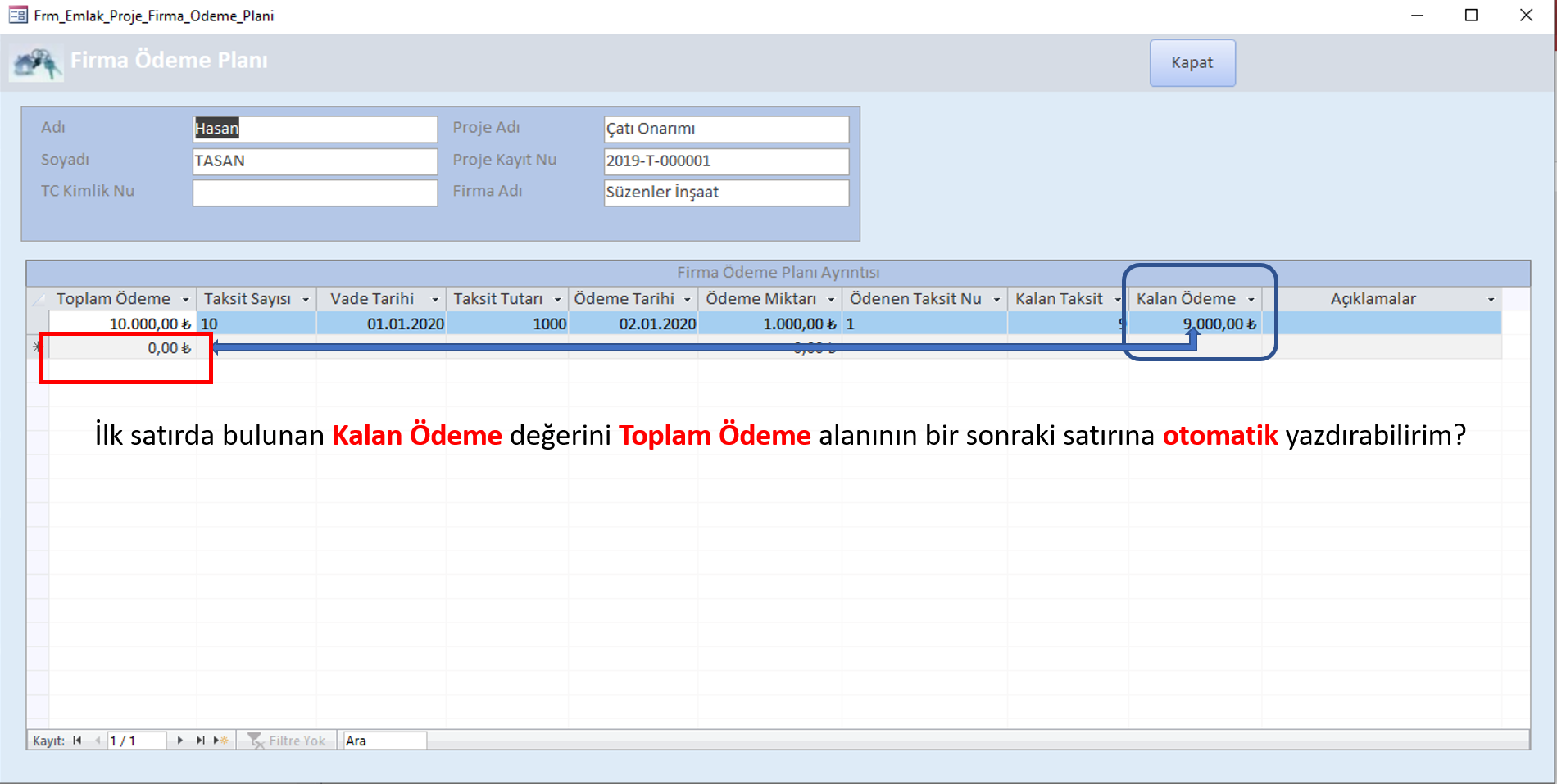Go to first record in navigator
The image size is (1557, 784).
(x=77, y=741)
